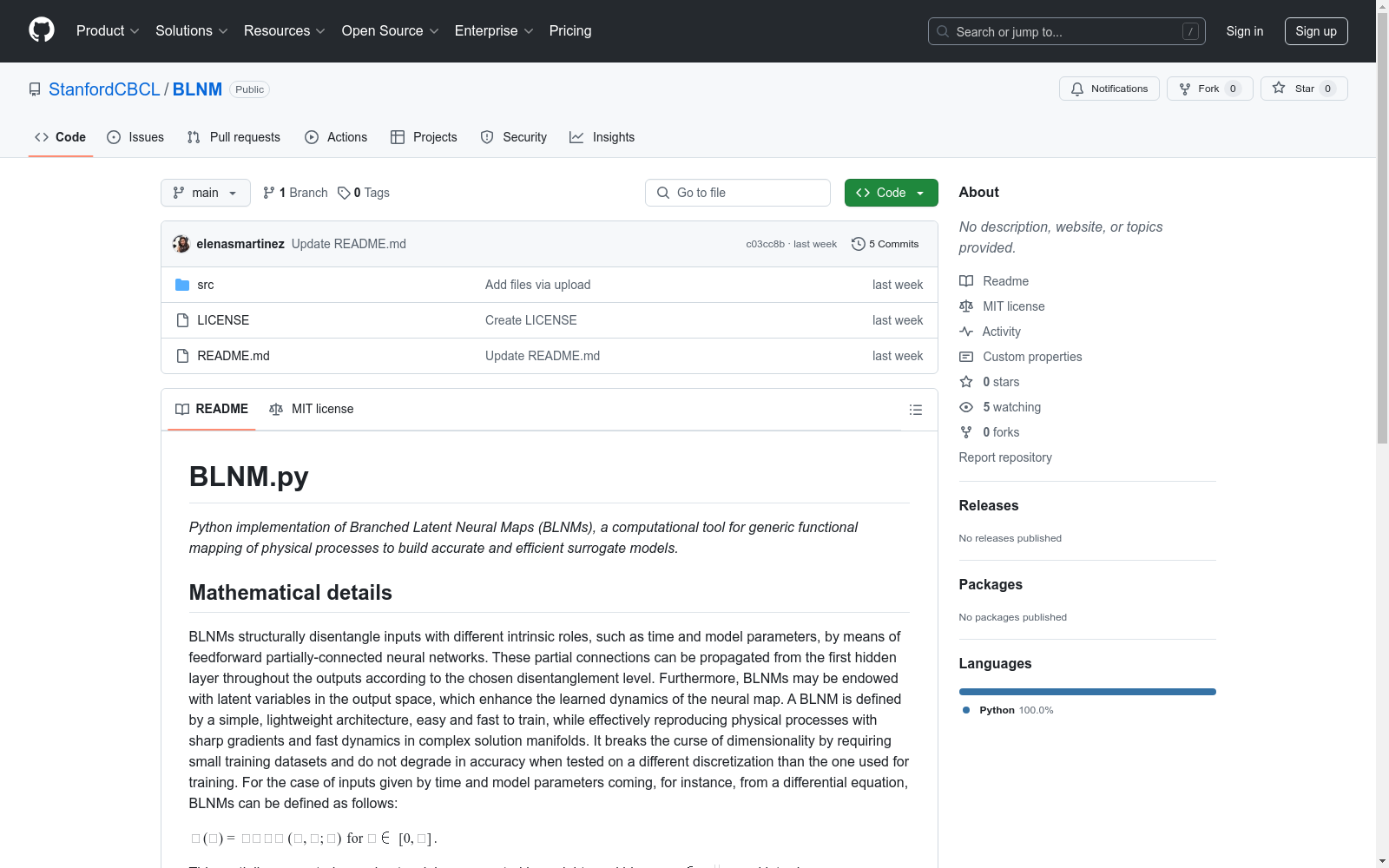Click the Sign up button

click(1316, 31)
